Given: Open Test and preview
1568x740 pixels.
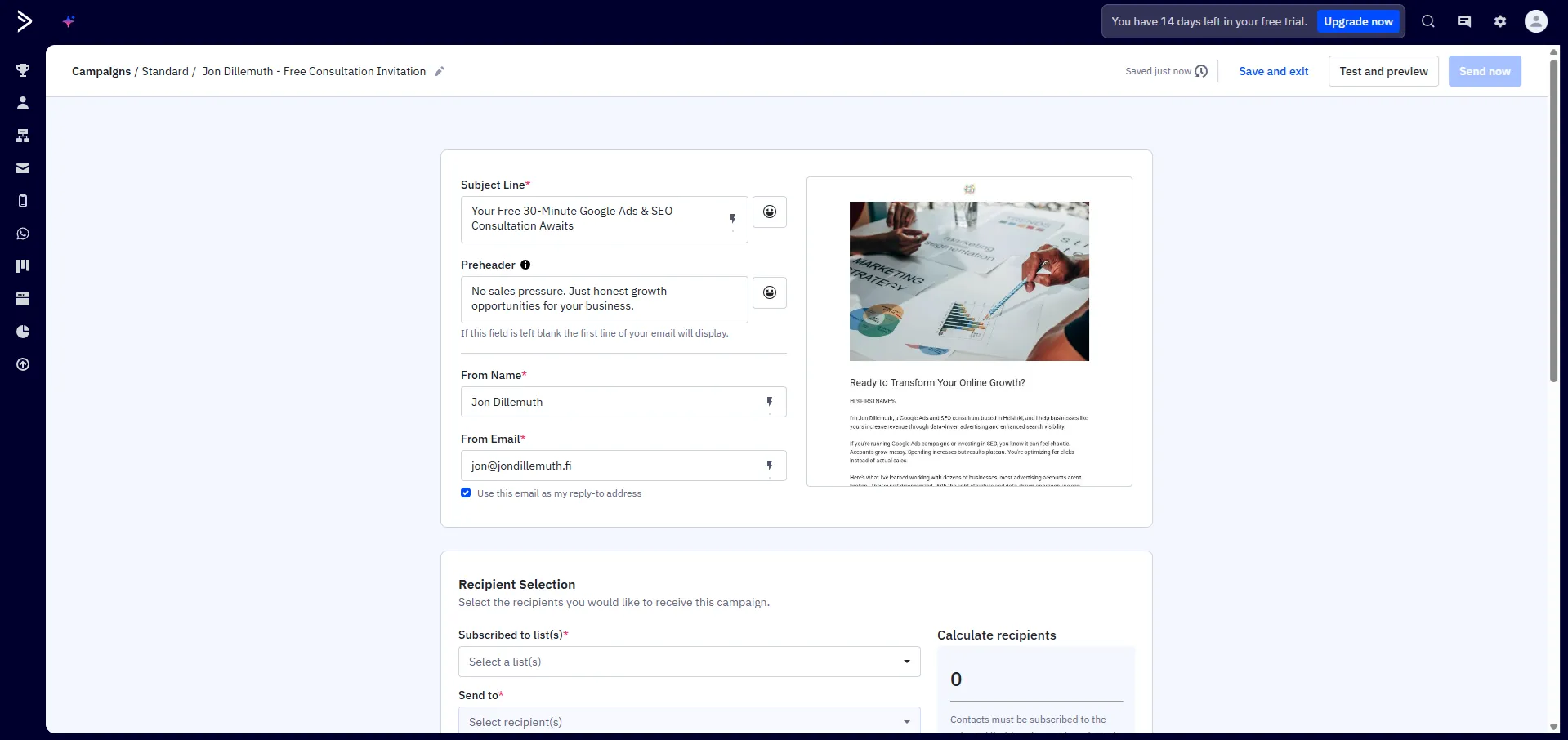Looking at the screenshot, I should click(1383, 71).
